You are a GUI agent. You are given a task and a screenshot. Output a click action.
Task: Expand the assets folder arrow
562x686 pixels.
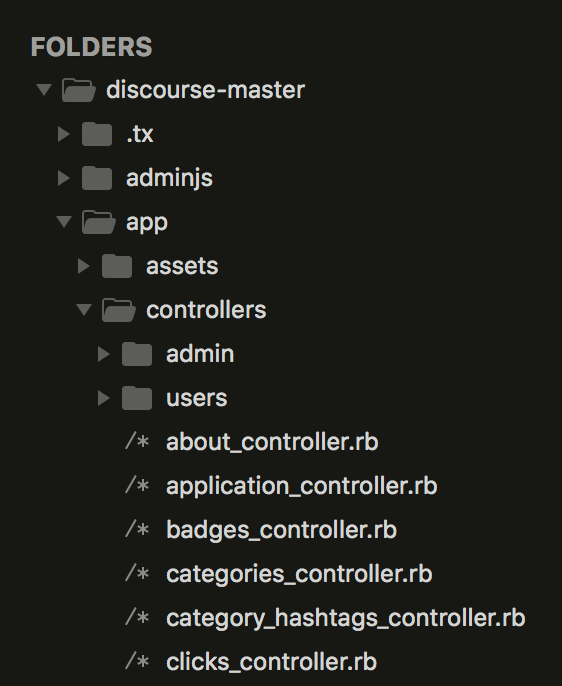click(x=84, y=266)
